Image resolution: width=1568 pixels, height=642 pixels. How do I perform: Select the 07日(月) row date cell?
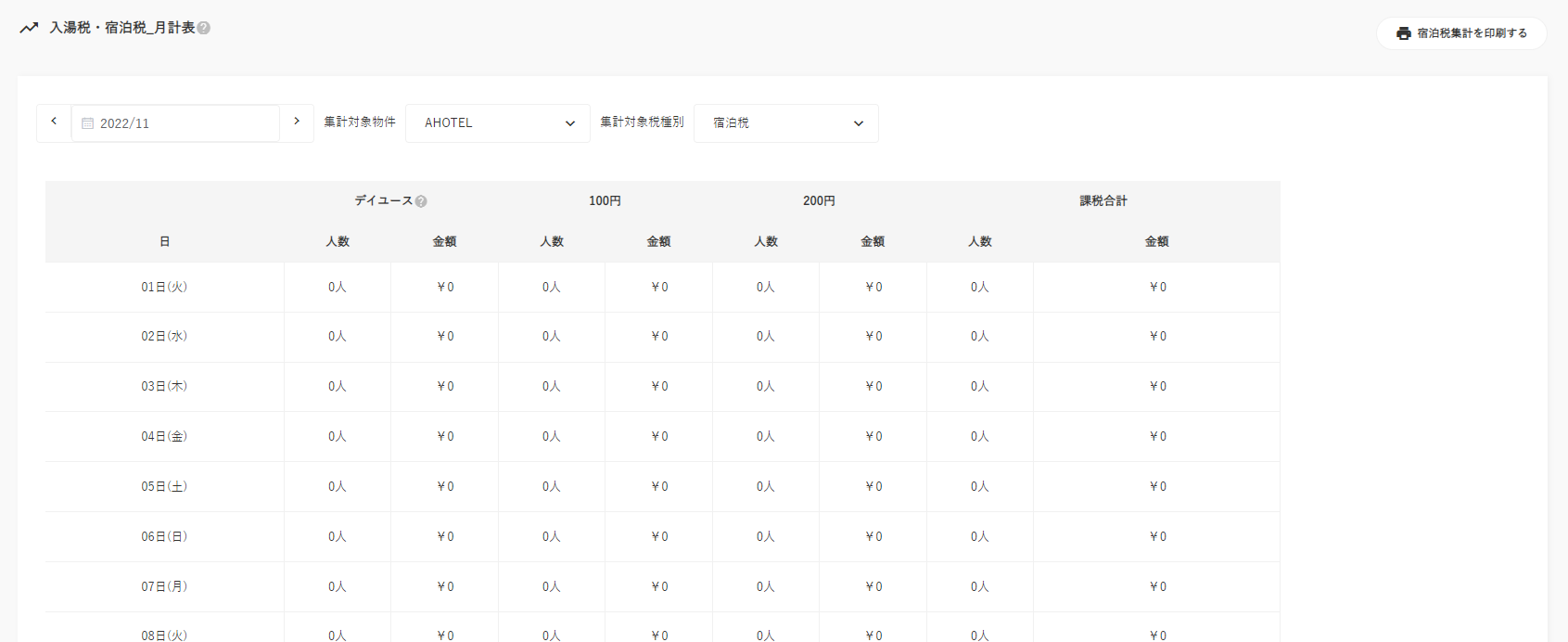[164, 587]
